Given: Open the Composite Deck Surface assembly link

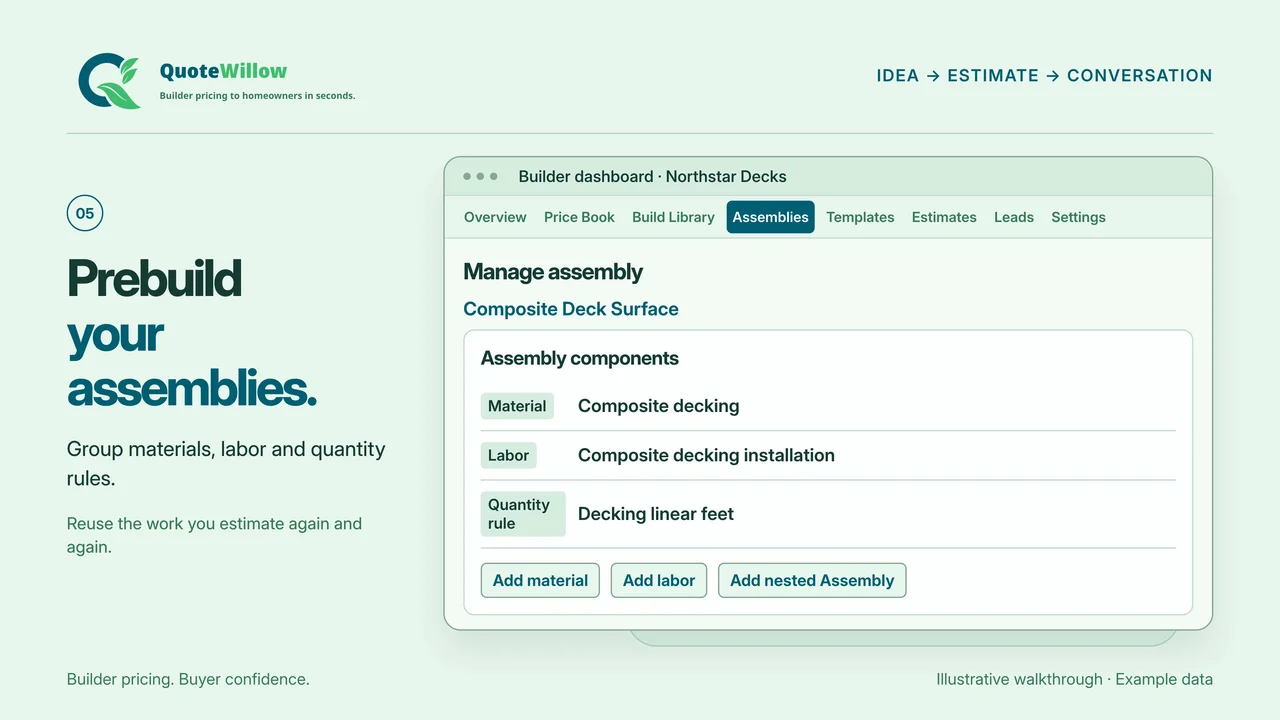Looking at the screenshot, I should [571, 309].
